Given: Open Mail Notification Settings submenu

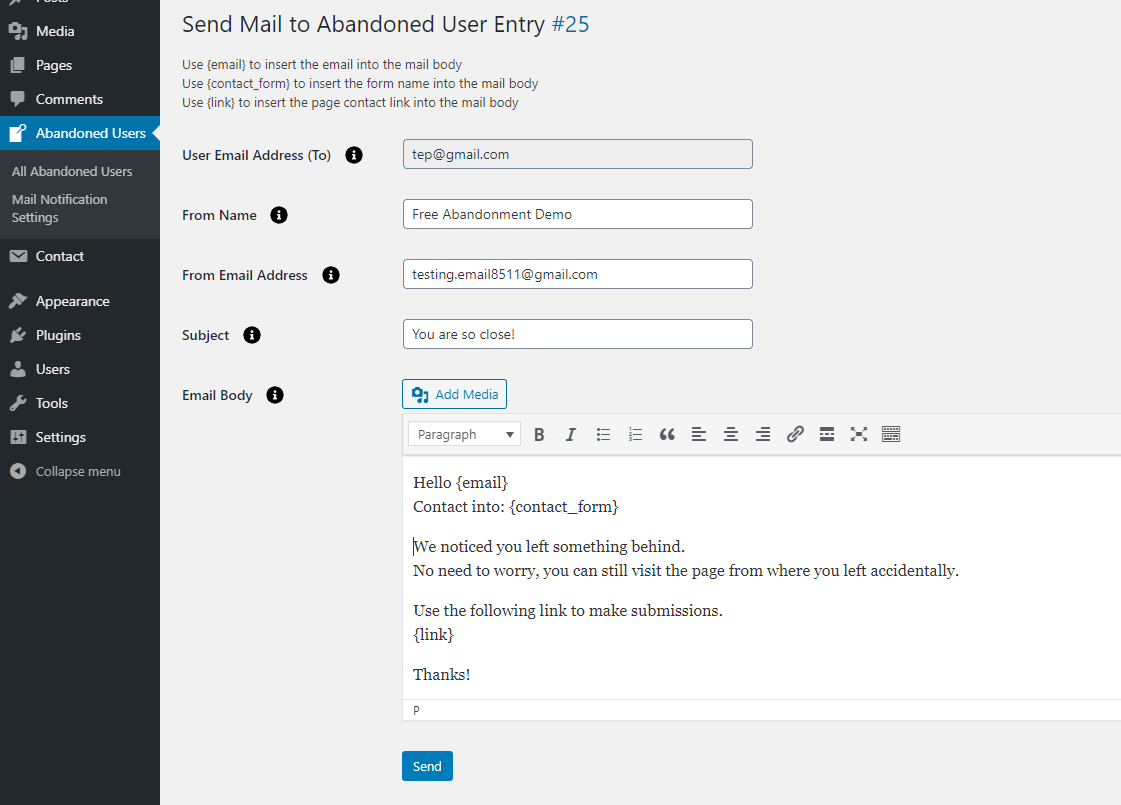Looking at the screenshot, I should tap(60, 208).
